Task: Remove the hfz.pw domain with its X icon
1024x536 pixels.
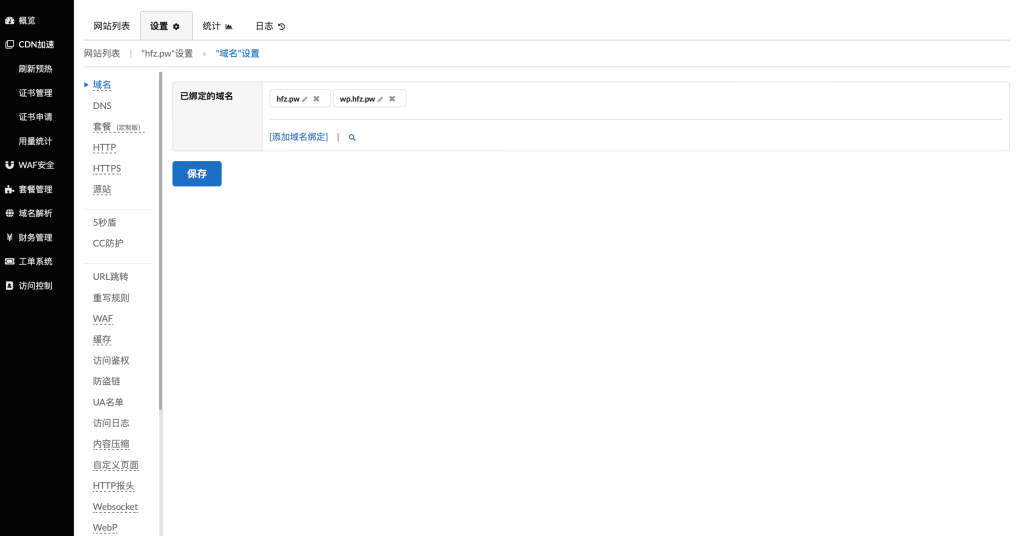Action: tap(316, 99)
